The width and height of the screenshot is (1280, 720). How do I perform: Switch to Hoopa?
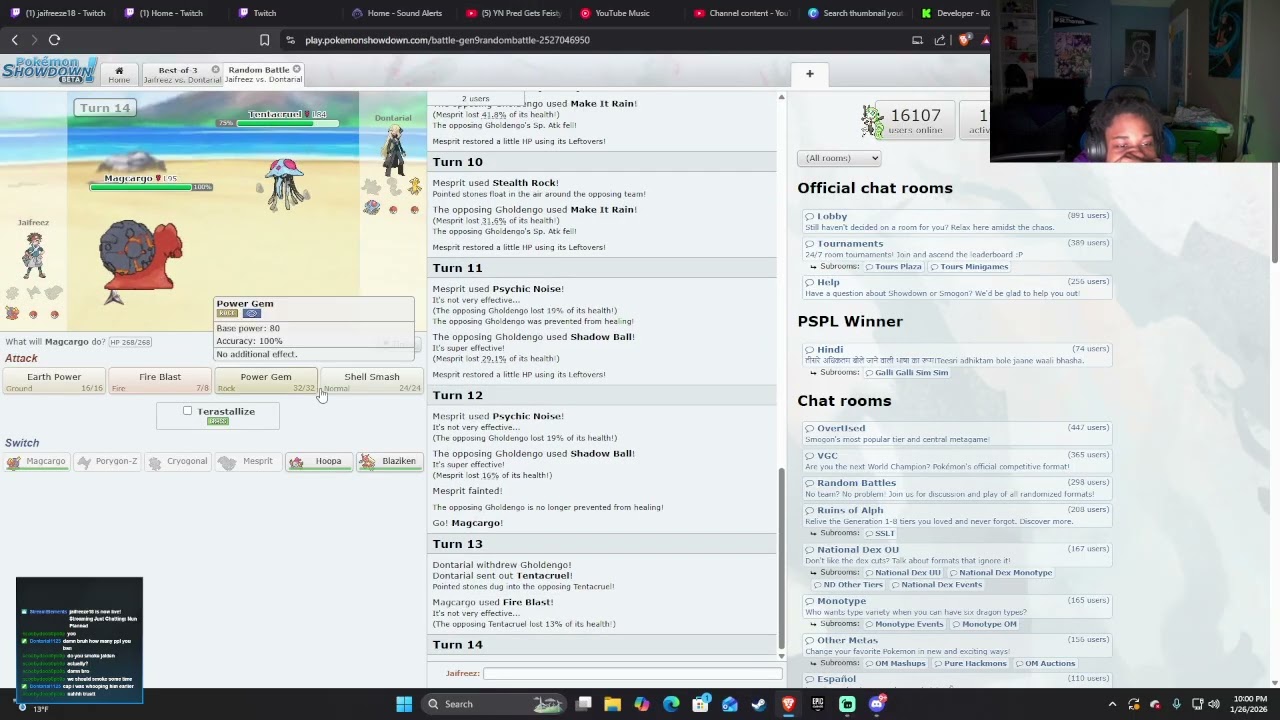[319, 461]
